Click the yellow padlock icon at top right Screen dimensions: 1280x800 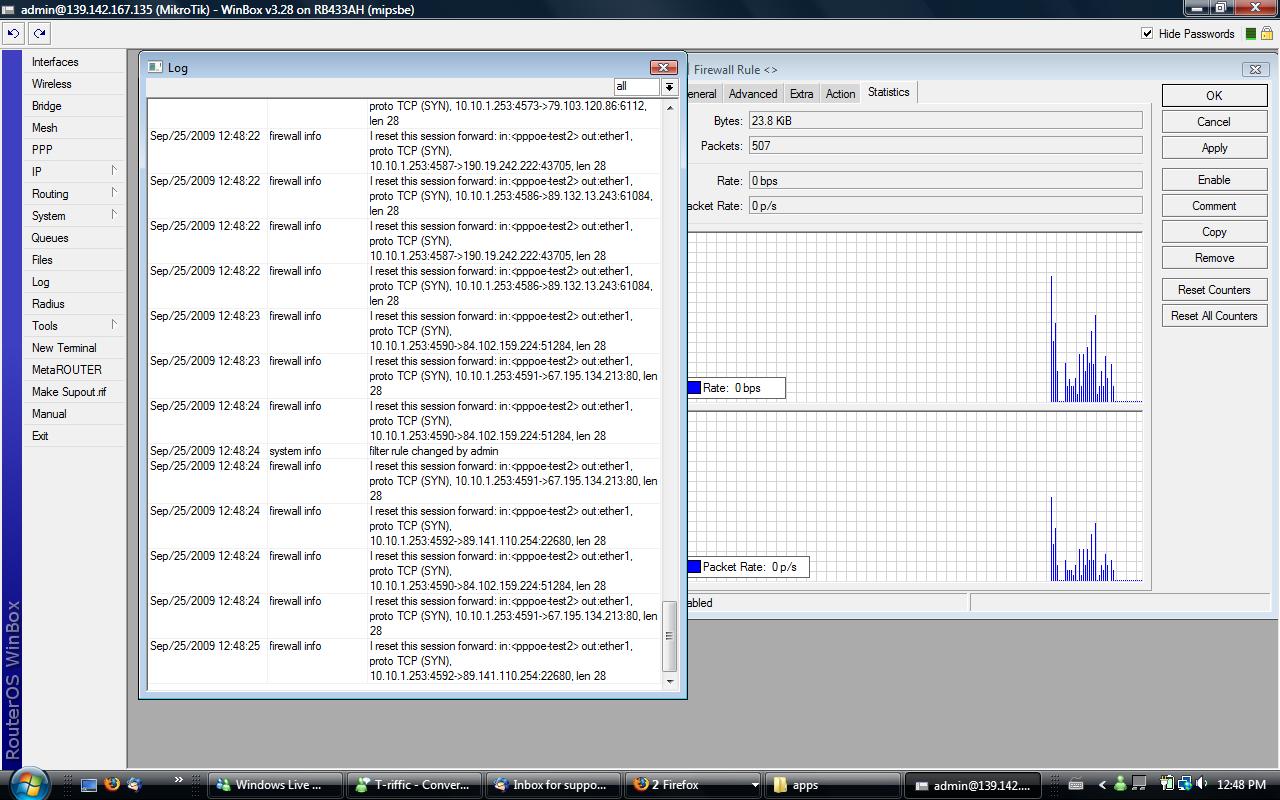point(1266,34)
